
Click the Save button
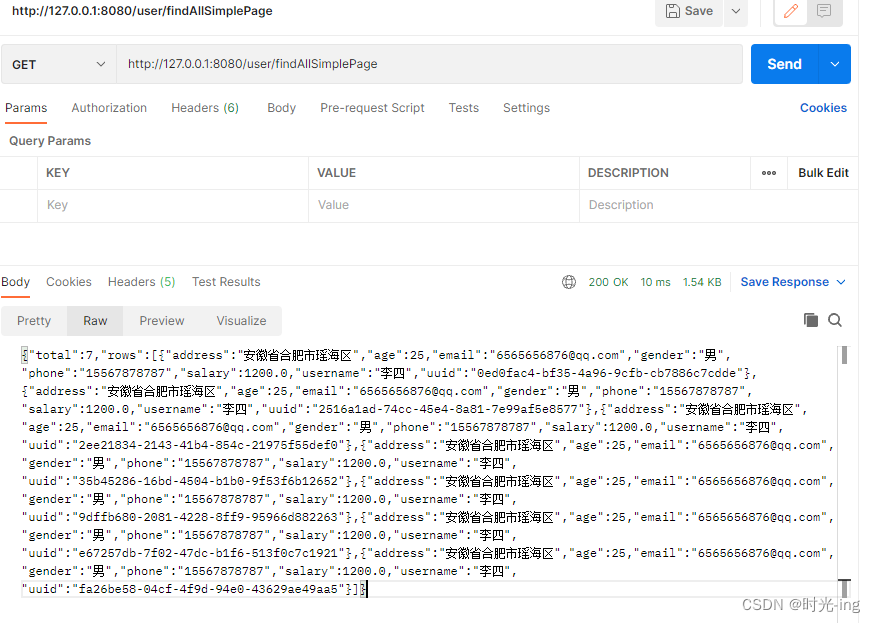point(689,11)
